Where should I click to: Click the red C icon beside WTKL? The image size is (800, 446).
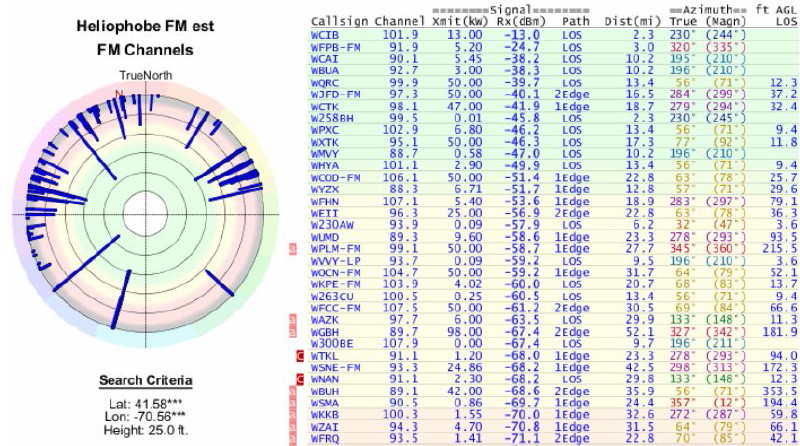(x=299, y=355)
